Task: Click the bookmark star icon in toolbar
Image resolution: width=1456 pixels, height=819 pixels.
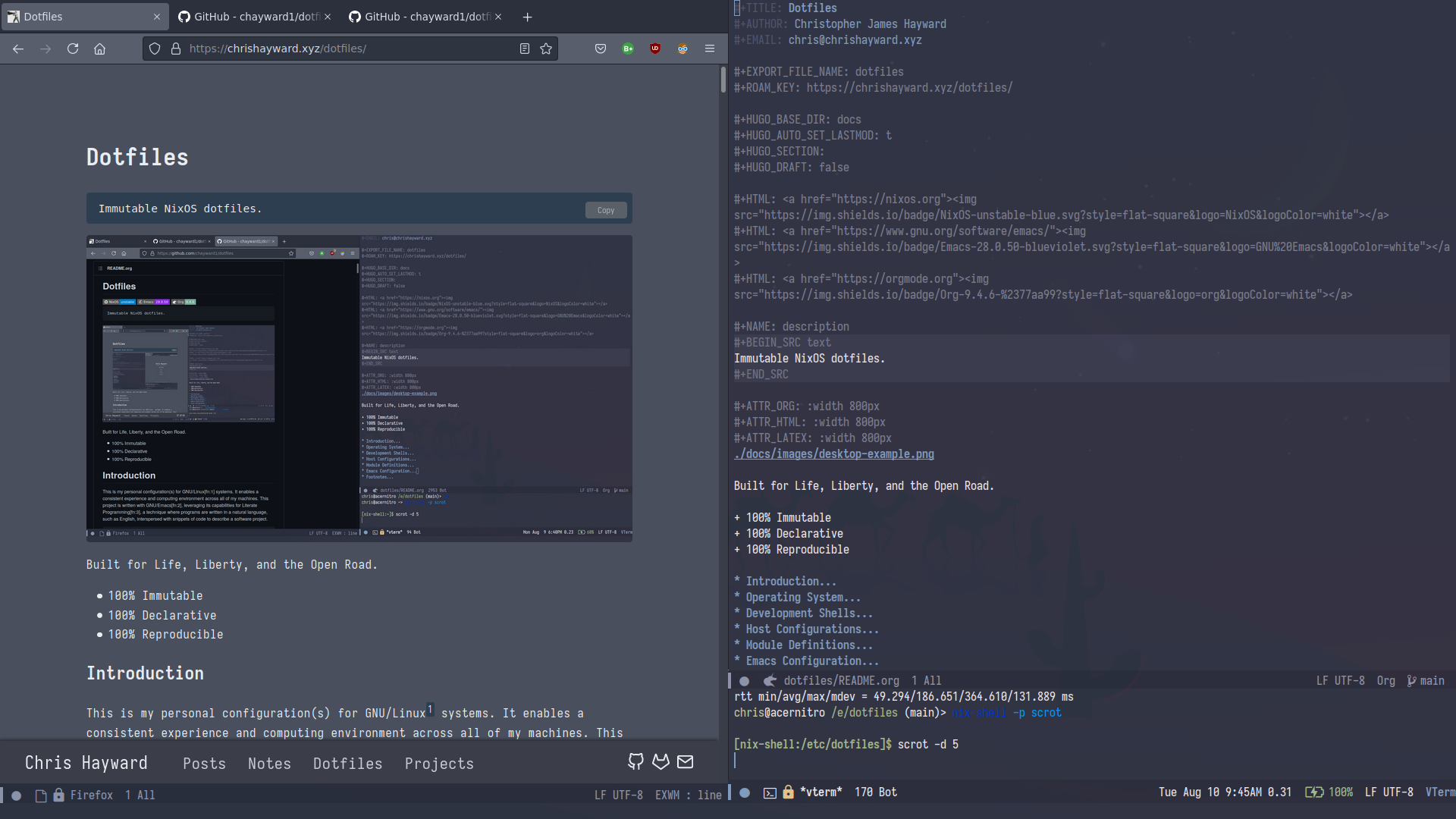Action: point(546,48)
